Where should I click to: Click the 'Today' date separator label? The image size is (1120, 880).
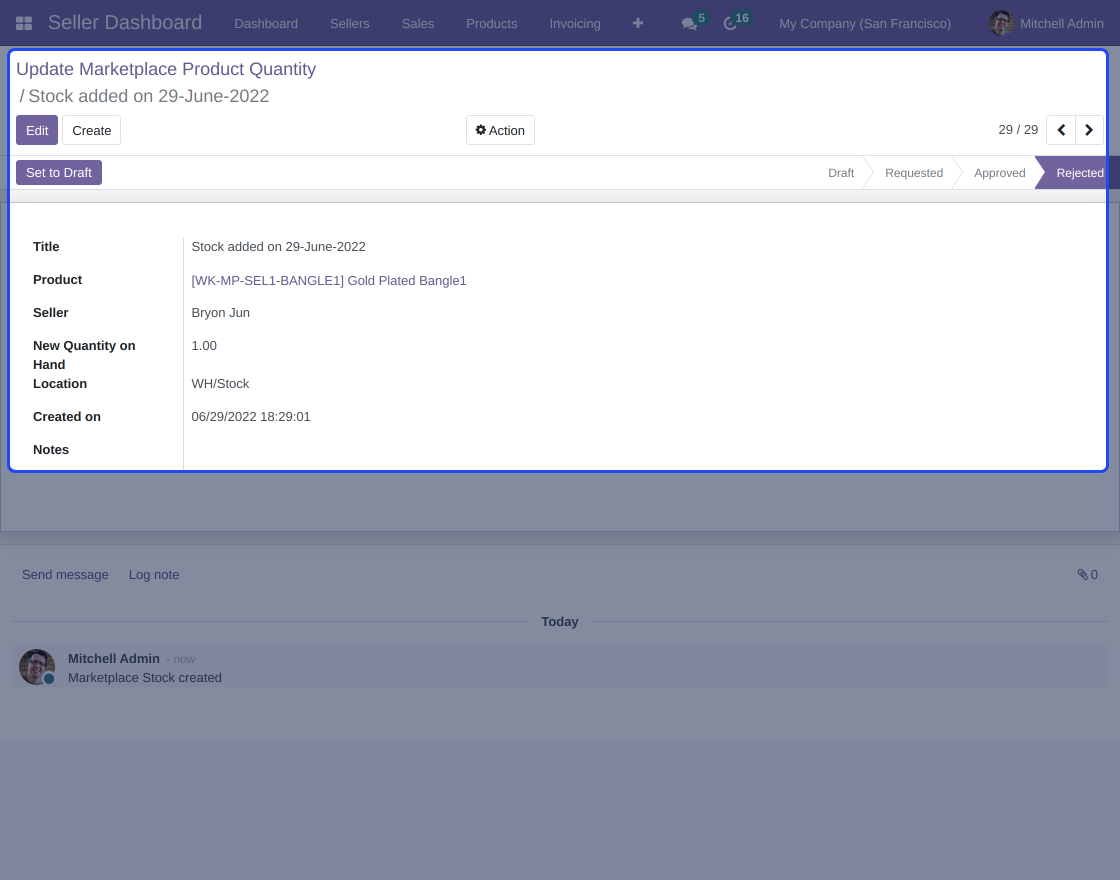[560, 621]
